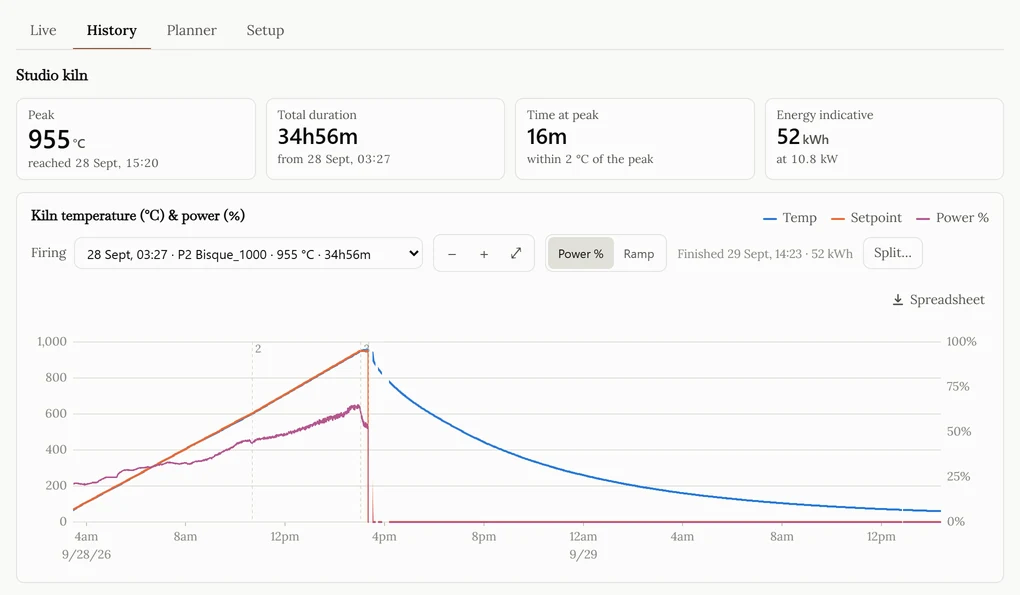Click the Spreadsheet download icon
1020x595 pixels.
pos(898,300)
